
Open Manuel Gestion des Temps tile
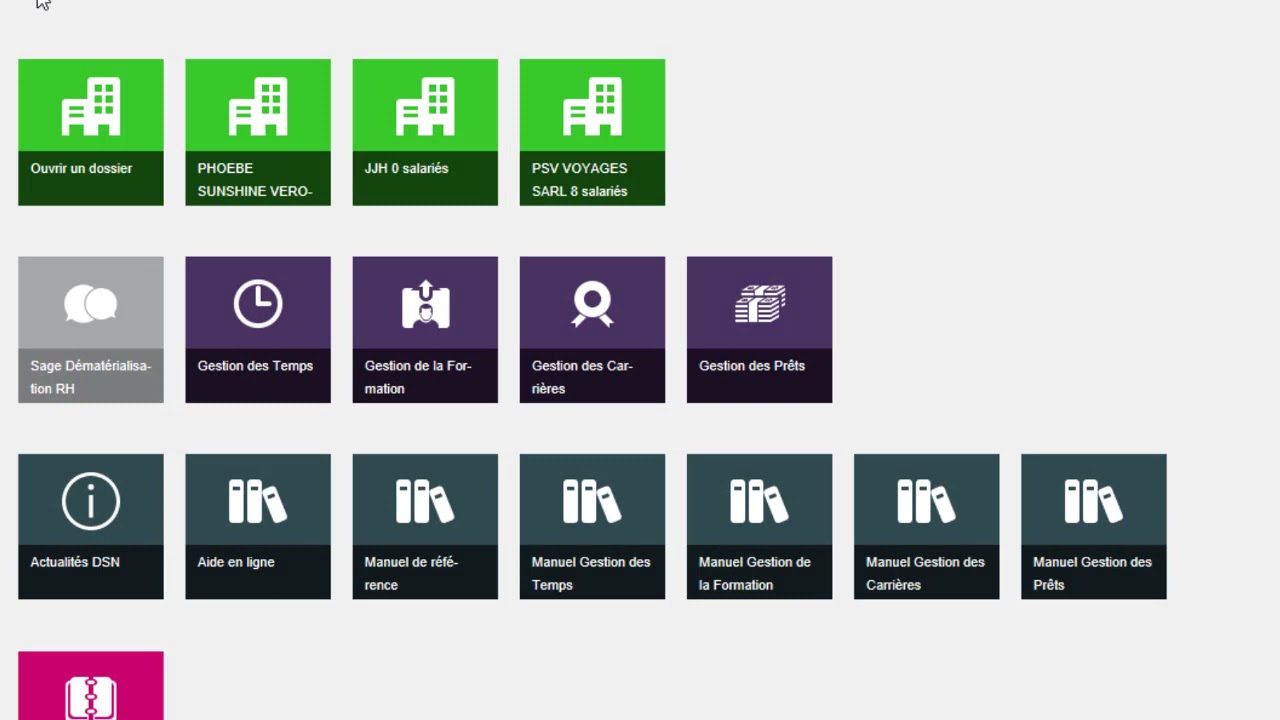click(592, 527)
